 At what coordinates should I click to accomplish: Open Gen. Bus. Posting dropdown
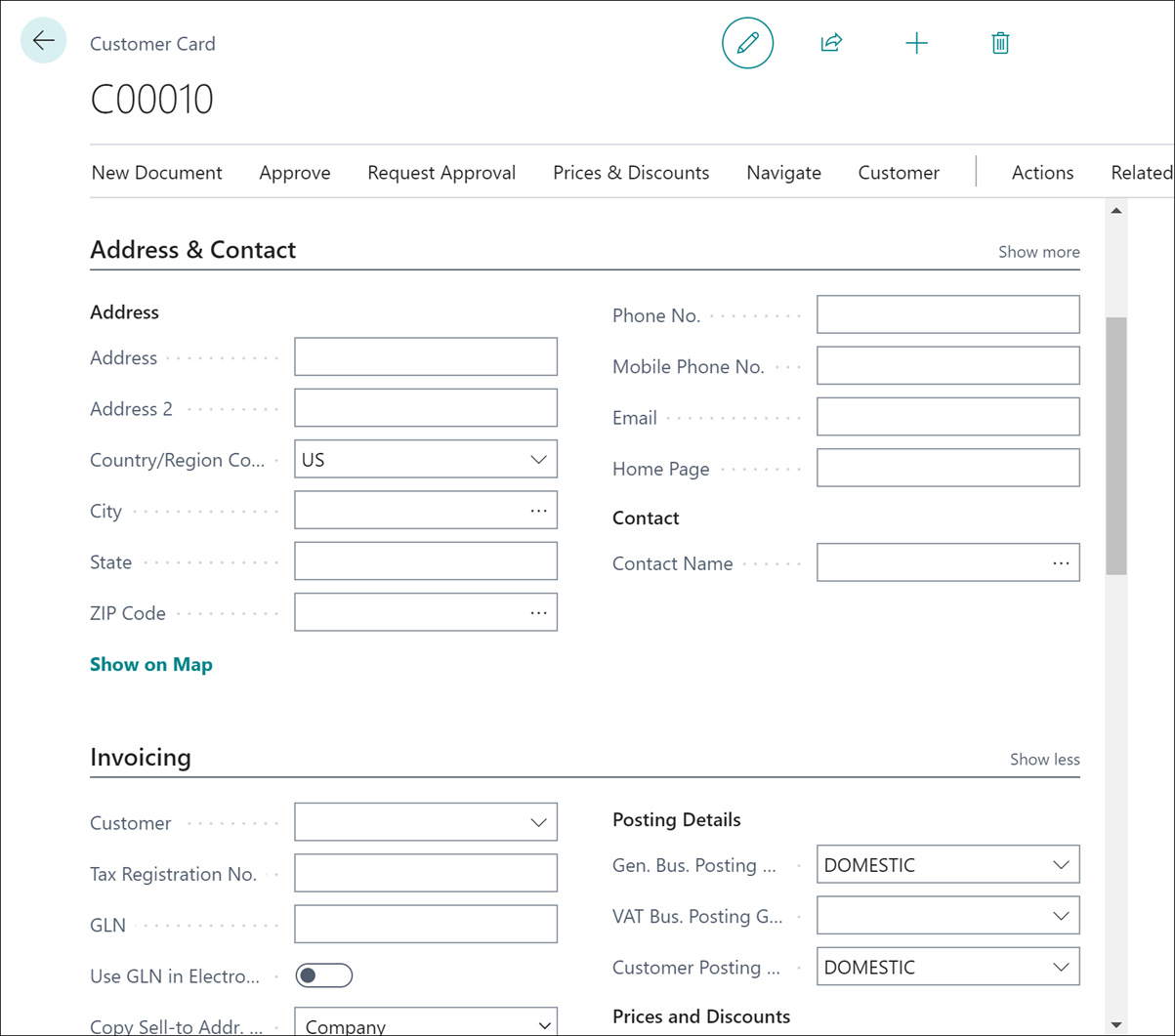click(x=1061, y=864)
